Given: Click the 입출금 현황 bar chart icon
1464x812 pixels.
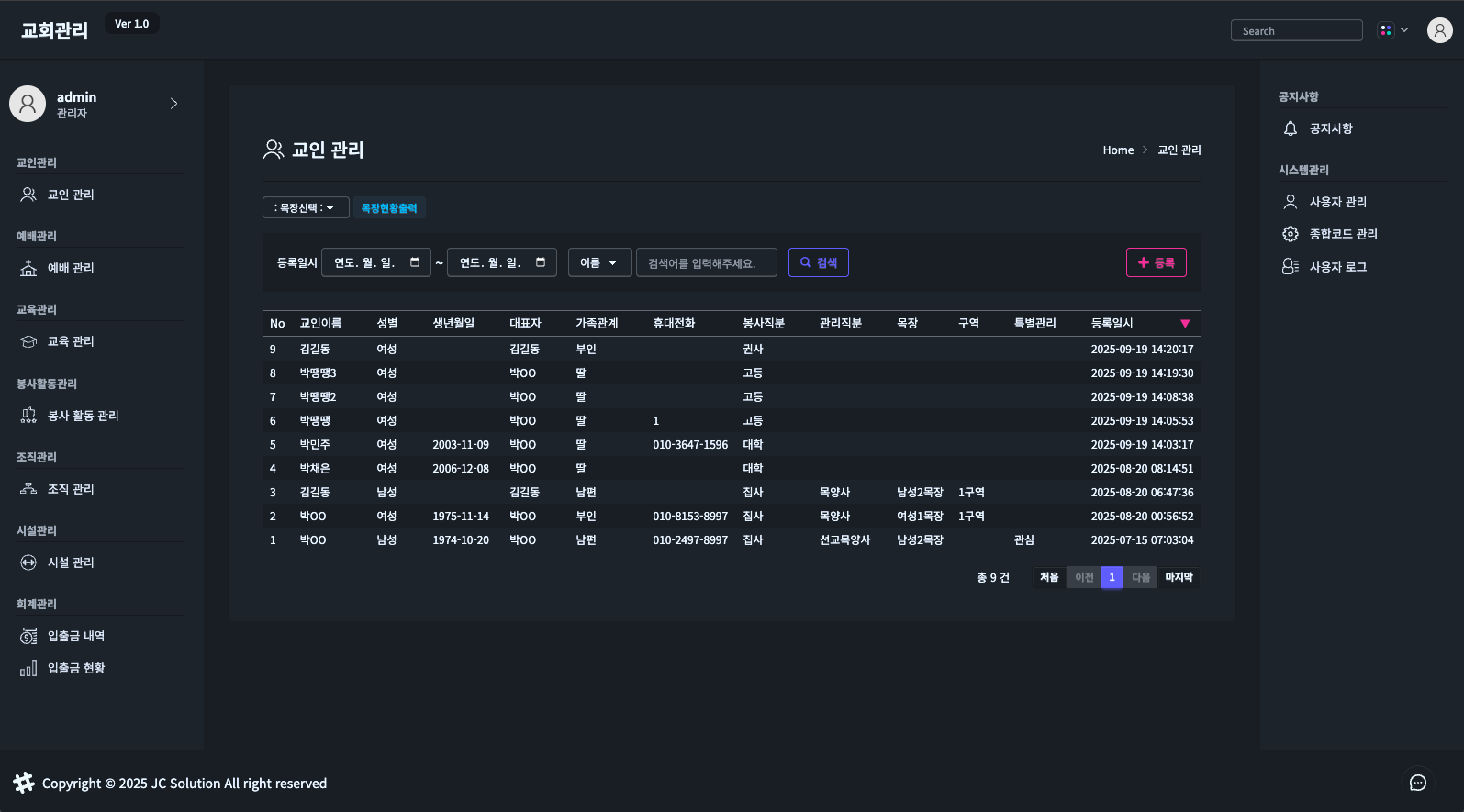Looking at the screenshot, I should tap(28, 668).
